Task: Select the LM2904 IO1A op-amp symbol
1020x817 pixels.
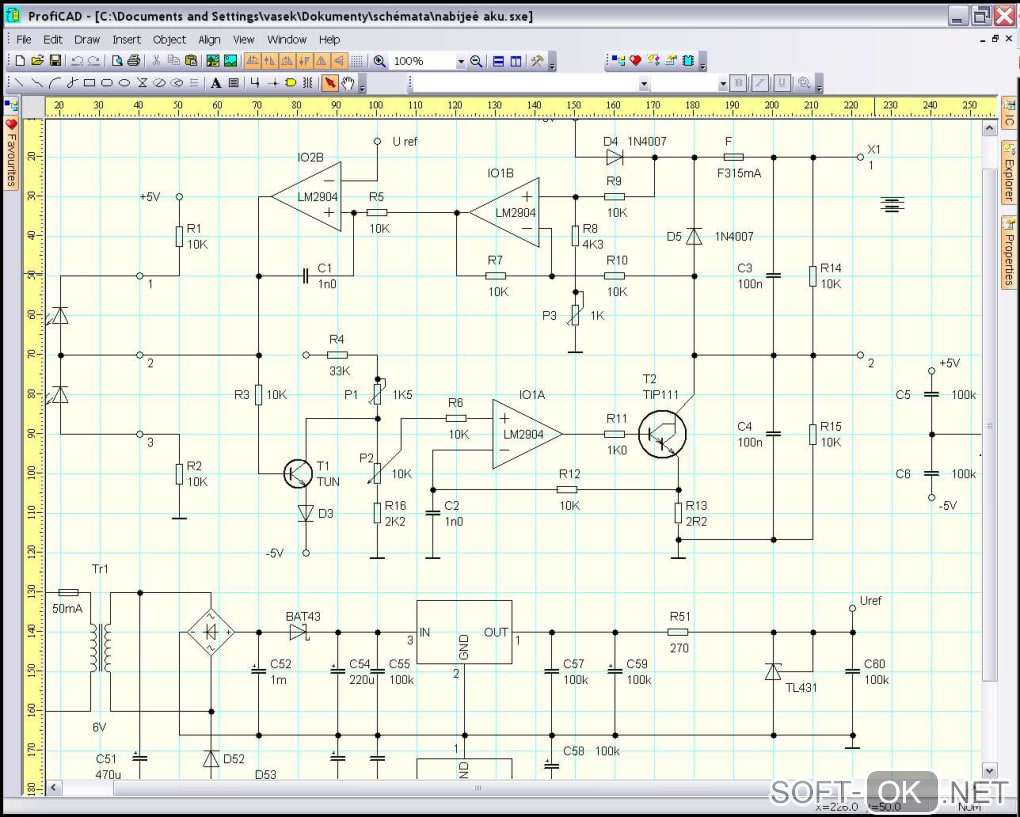Action: pyautogui.click(x=527, y=434)
